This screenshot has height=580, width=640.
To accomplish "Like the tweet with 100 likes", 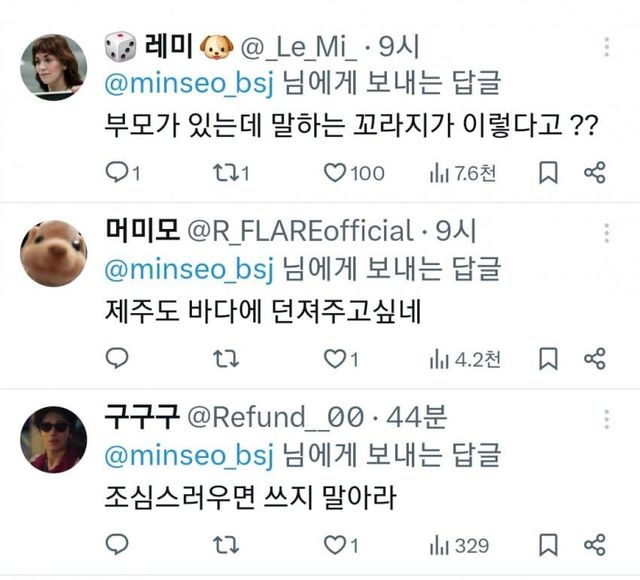I will [335, 173].
